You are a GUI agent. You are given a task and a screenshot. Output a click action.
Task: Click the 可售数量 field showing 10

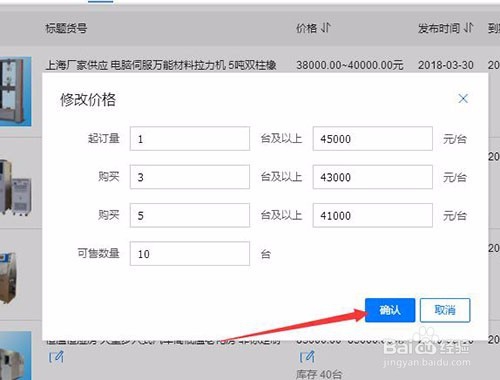pos(190,254)
